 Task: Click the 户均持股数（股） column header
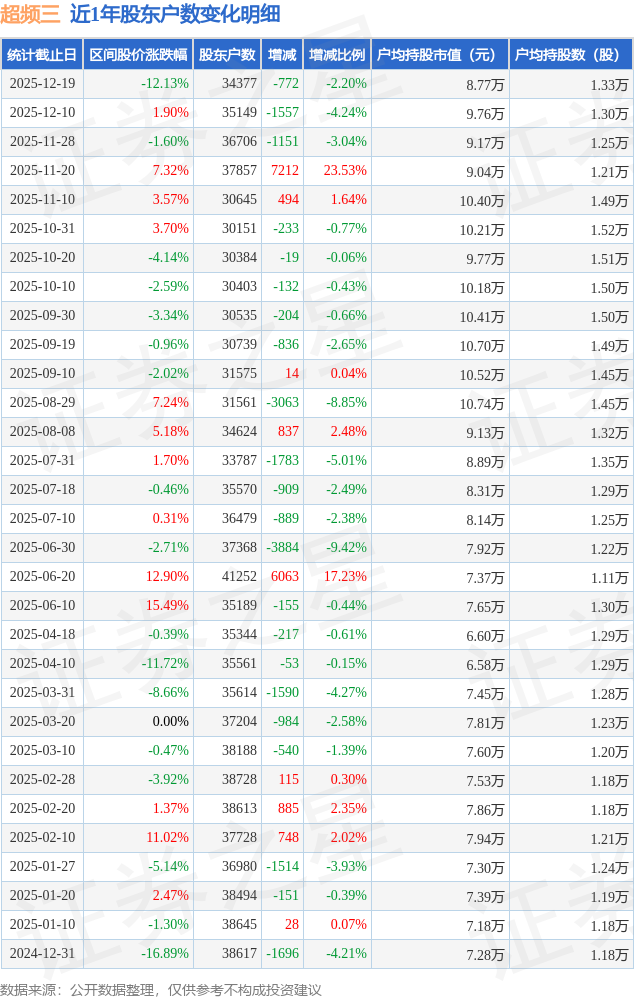click(570, 55)
